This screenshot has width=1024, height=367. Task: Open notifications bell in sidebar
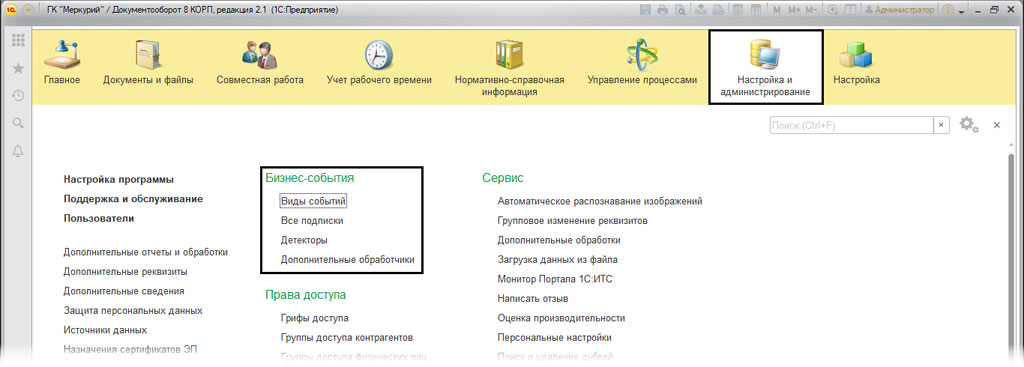(18, 151)
